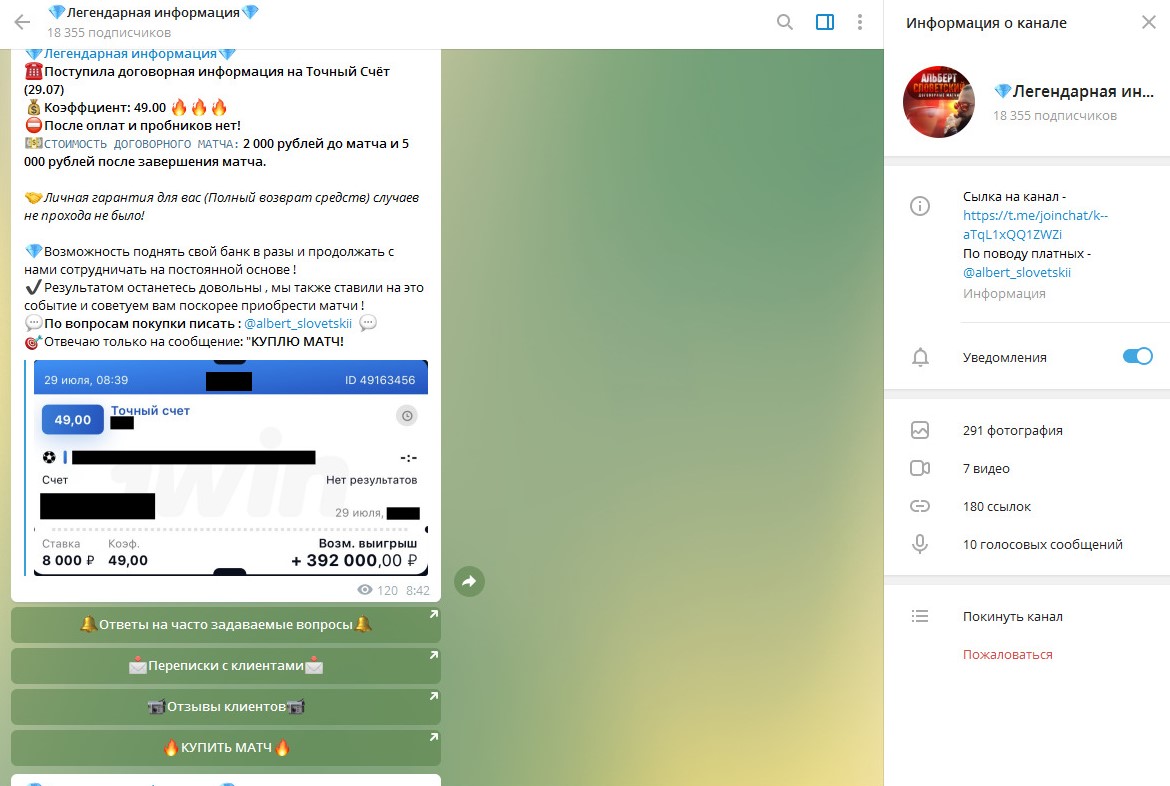Click the notifications bell icon
The image size is (1170, 786).
tap(920, 358)
